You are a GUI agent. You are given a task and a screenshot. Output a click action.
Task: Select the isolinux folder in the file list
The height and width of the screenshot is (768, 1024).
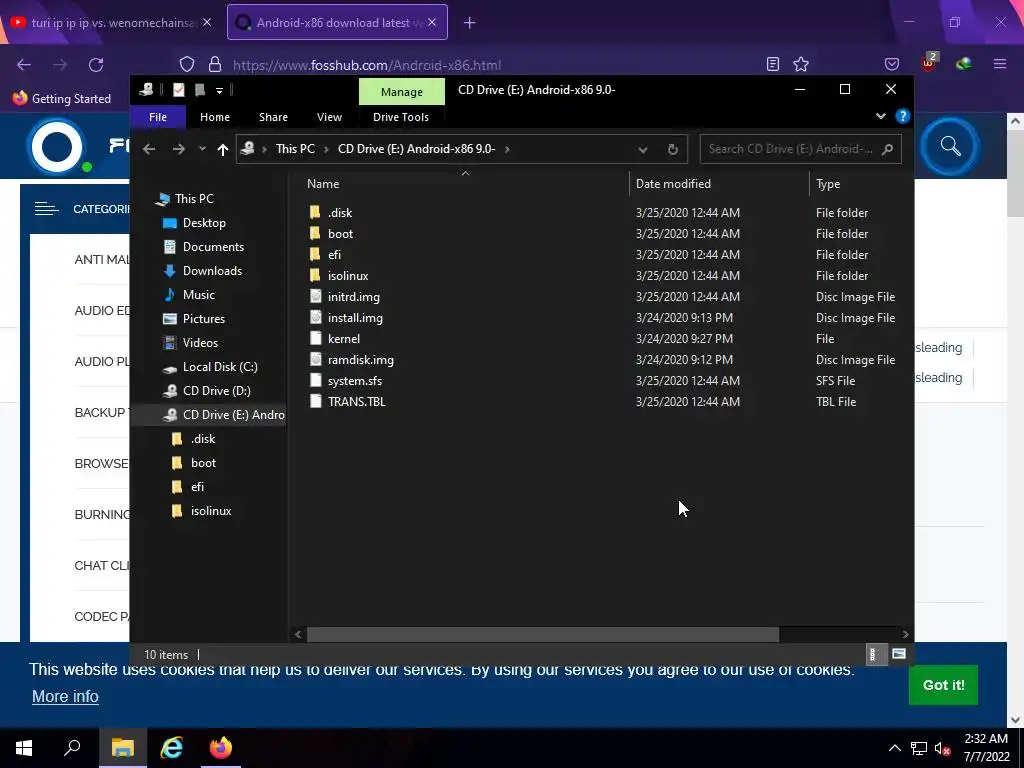348,276
